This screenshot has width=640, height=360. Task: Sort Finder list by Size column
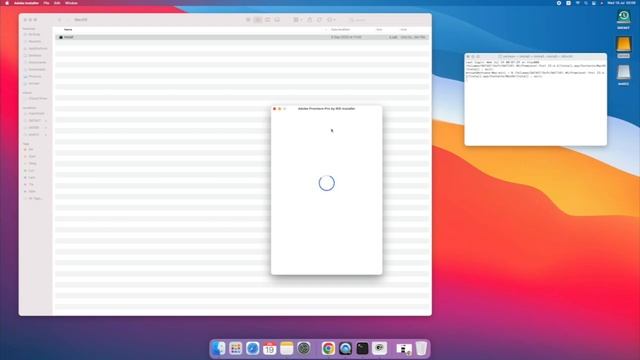tap(379, 29)
